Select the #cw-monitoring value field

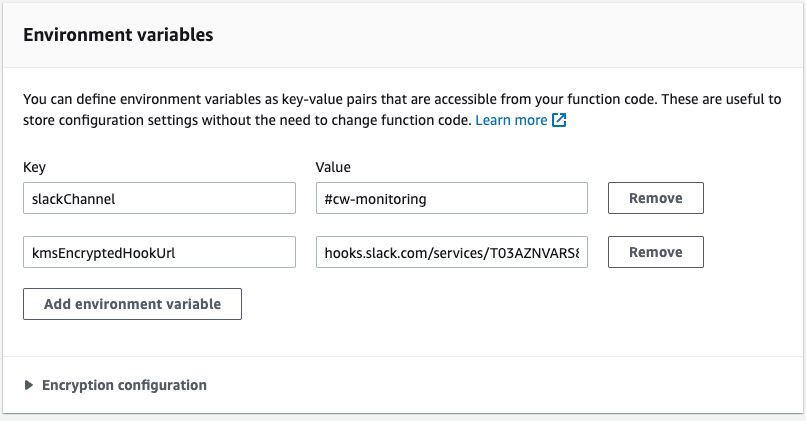click(451, 198)
